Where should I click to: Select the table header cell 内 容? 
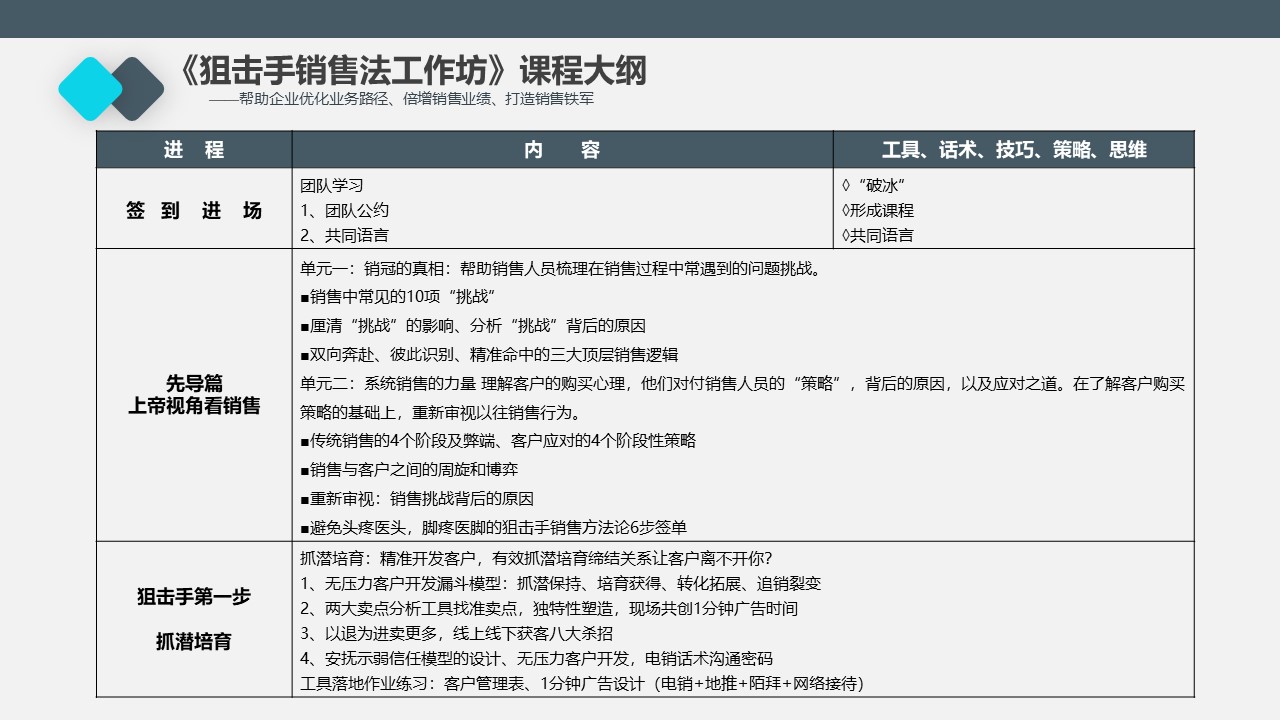click(x=562, y=150)
